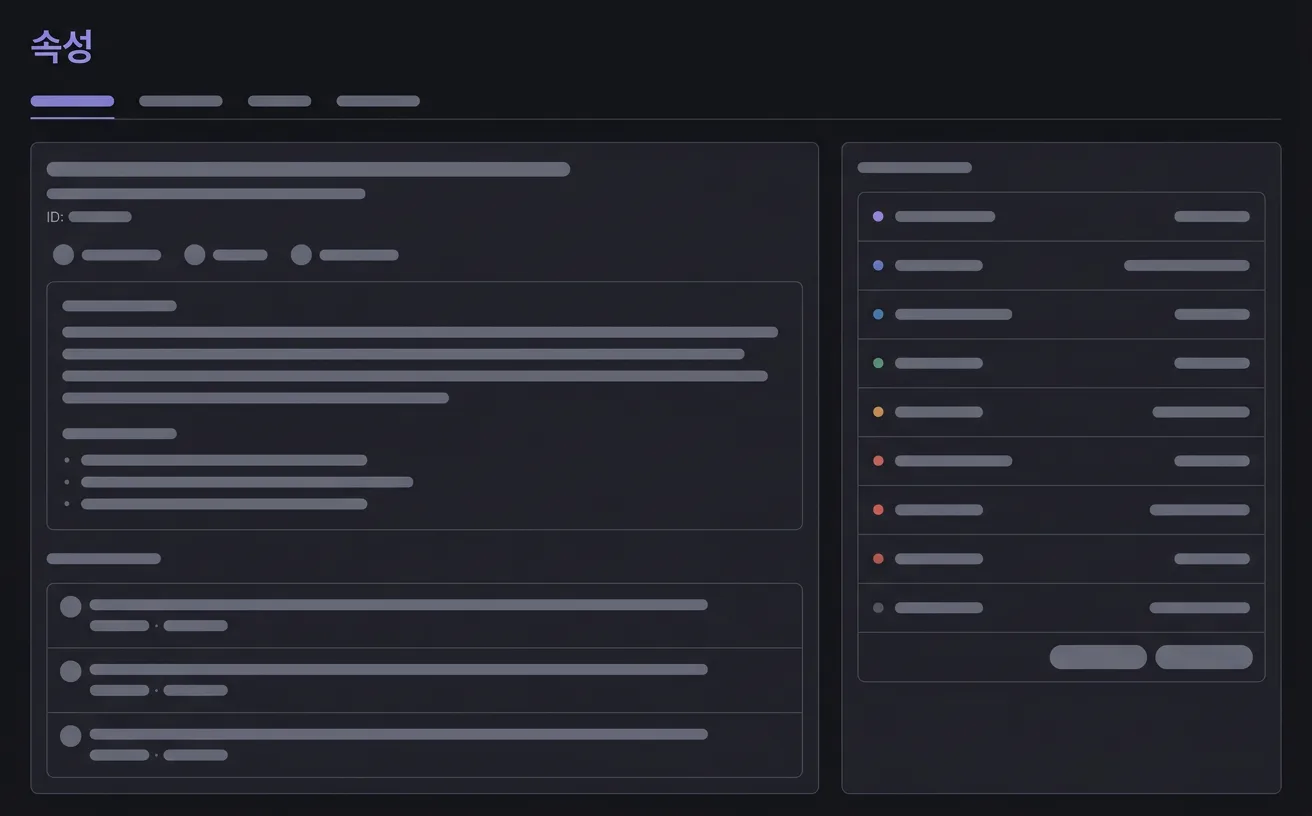Open the last tab in the tab bar

(x=378, y=101)
